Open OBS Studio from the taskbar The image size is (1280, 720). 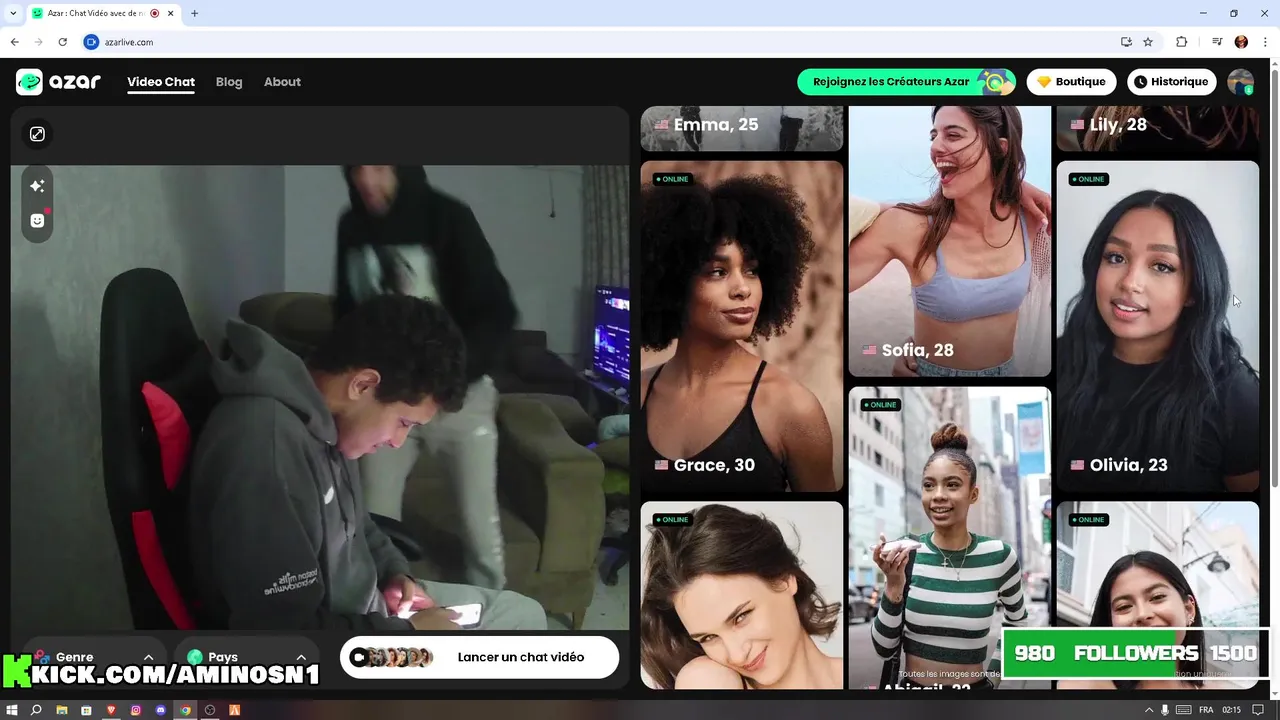pos(210,710)
